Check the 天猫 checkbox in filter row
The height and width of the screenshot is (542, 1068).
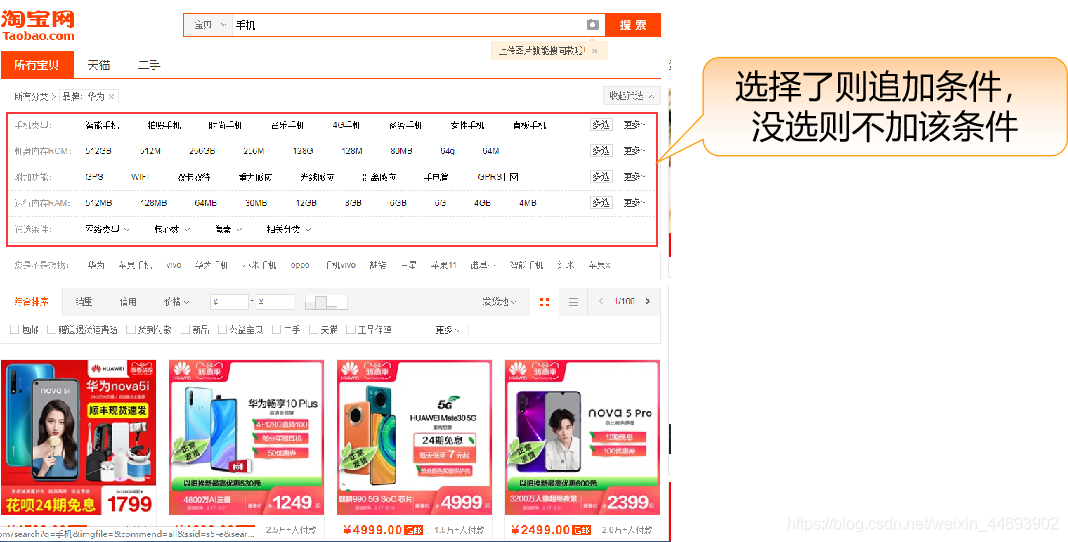pyautogui.click(x=313, y=330)
